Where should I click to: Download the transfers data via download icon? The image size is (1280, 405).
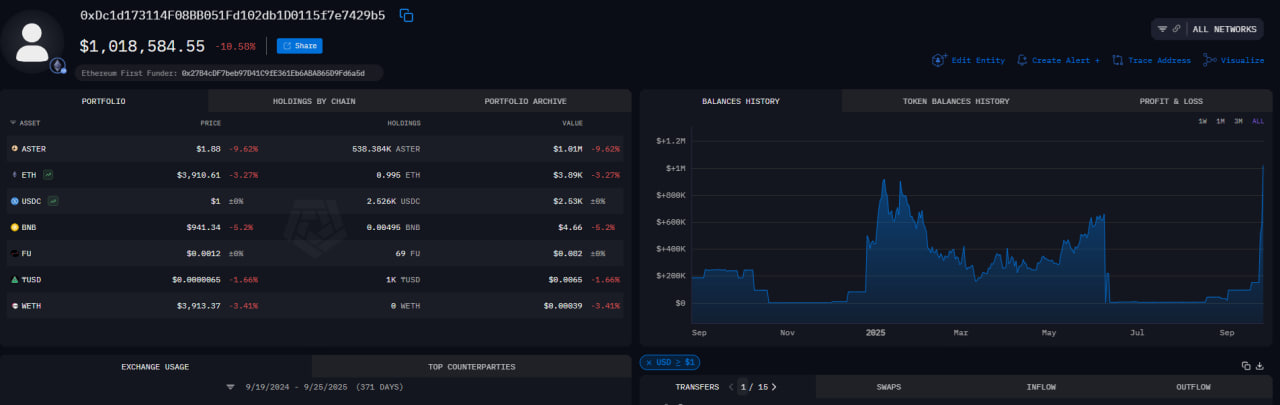pyautogui.click(x=1260, y=366)
